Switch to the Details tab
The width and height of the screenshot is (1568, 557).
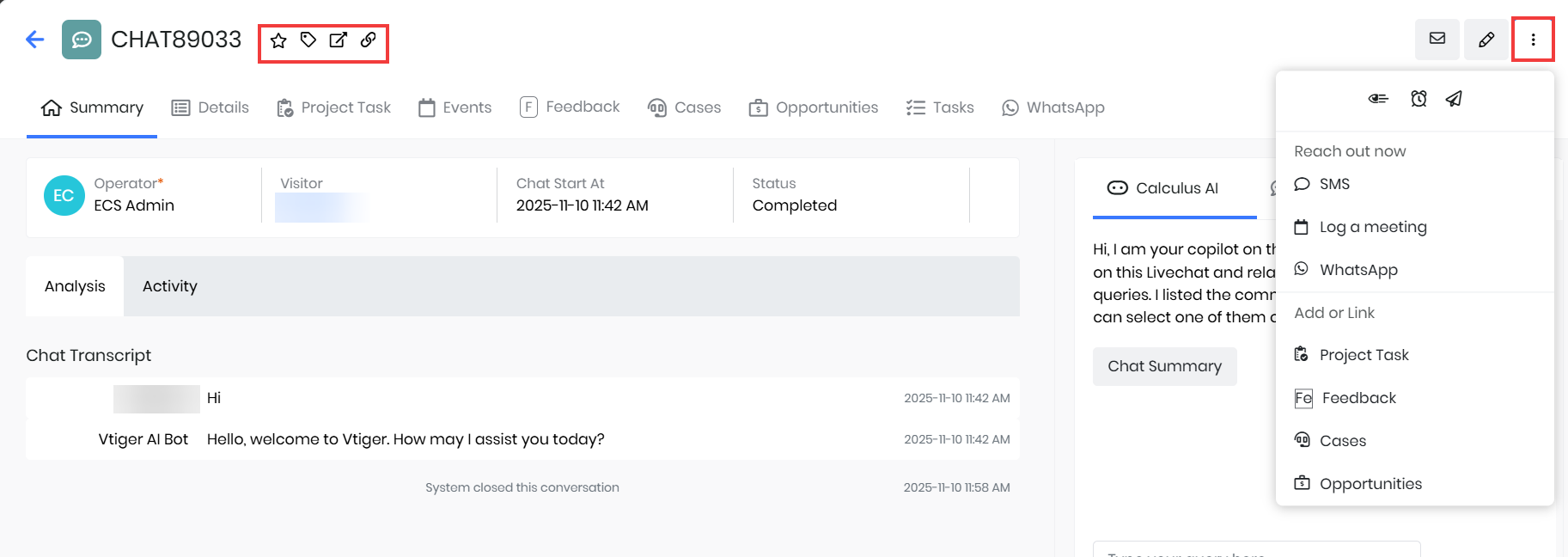(x=210, y=107)
